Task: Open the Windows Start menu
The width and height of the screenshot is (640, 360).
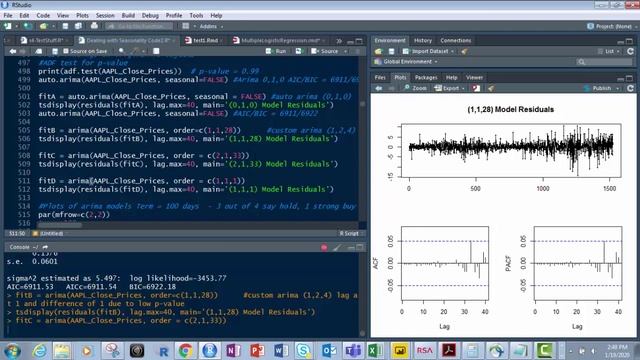Action: pyautogui.click(x=12, y=351)
